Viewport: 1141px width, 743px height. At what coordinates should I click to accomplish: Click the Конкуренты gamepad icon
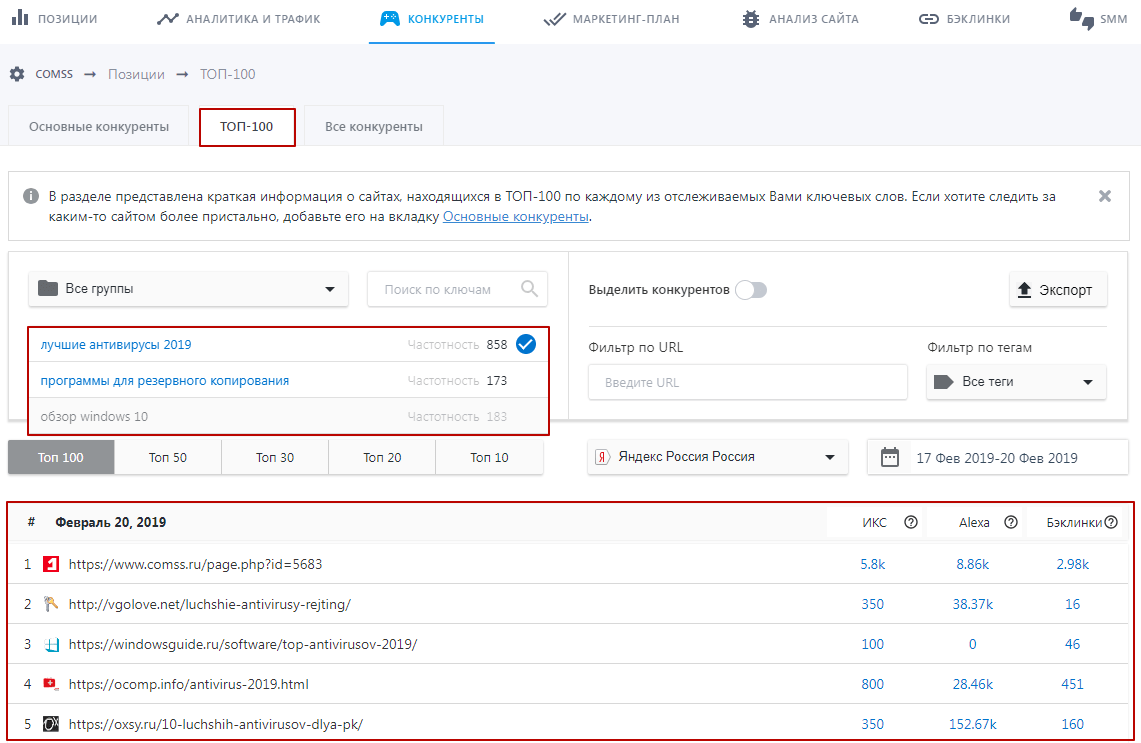[x=390, y=19]
